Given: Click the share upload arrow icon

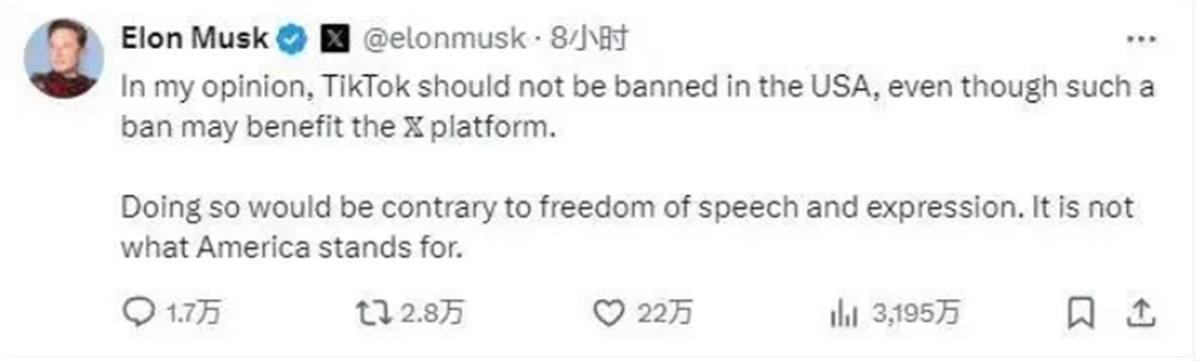Looking at the screenshot, I should click(1140, 314).
